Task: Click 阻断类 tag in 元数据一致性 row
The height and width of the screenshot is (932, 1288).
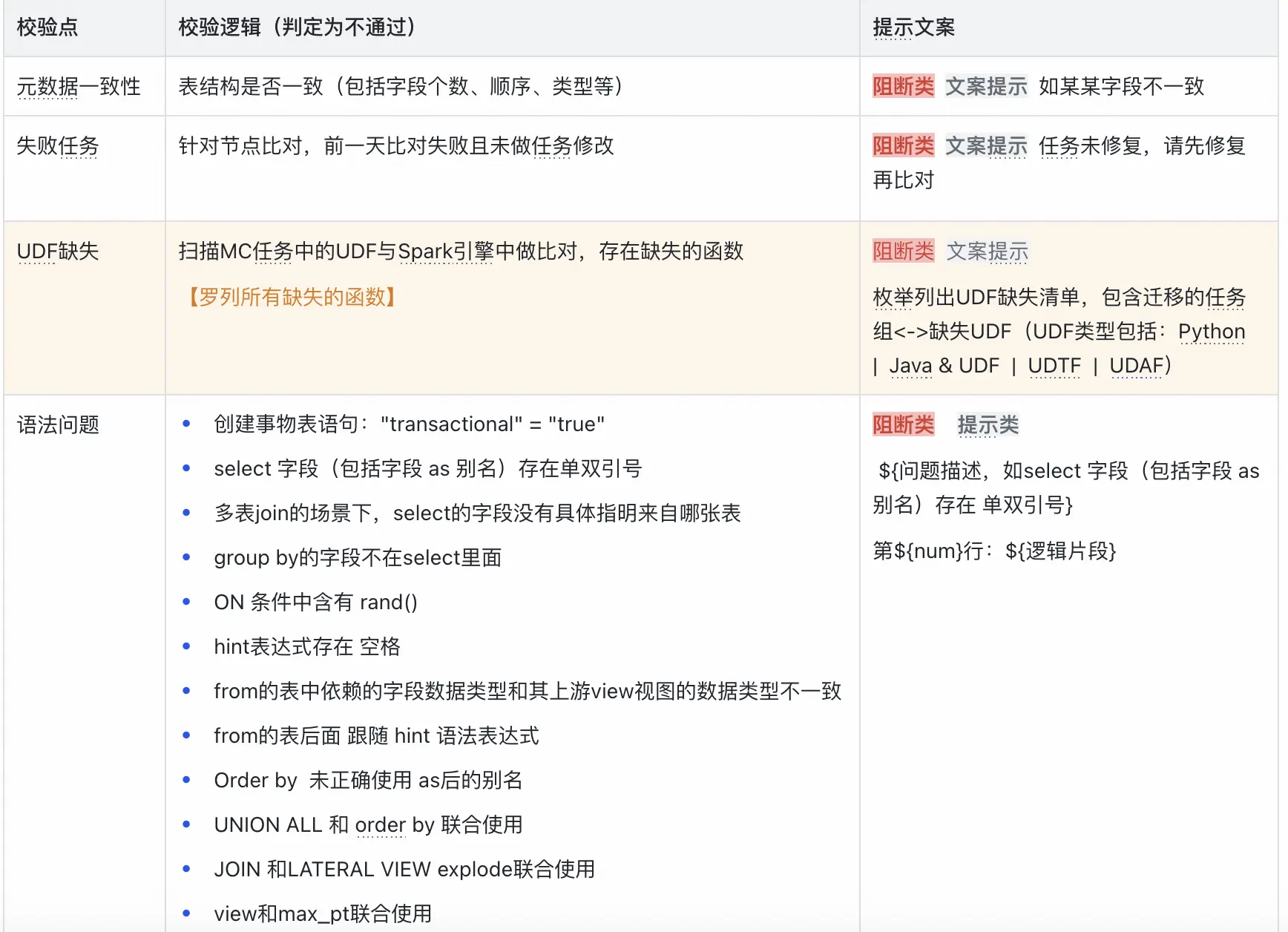Action: pos(903,87)
